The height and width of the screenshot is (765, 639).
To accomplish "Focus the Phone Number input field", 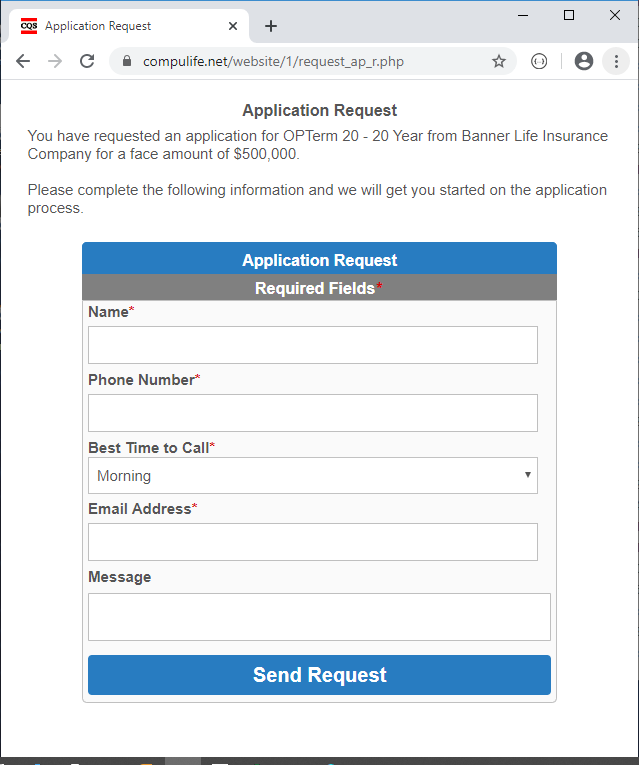I will click(x=313, y=413).
